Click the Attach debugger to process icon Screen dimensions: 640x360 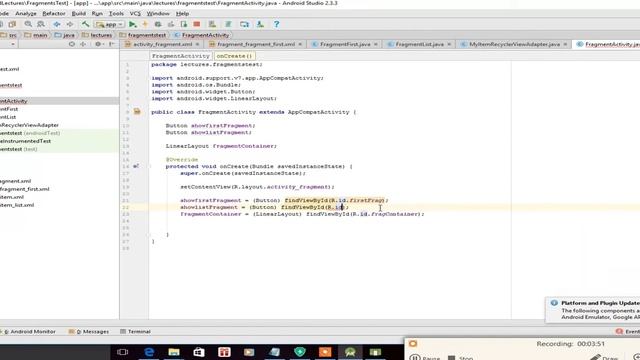(x=184, y=24)
